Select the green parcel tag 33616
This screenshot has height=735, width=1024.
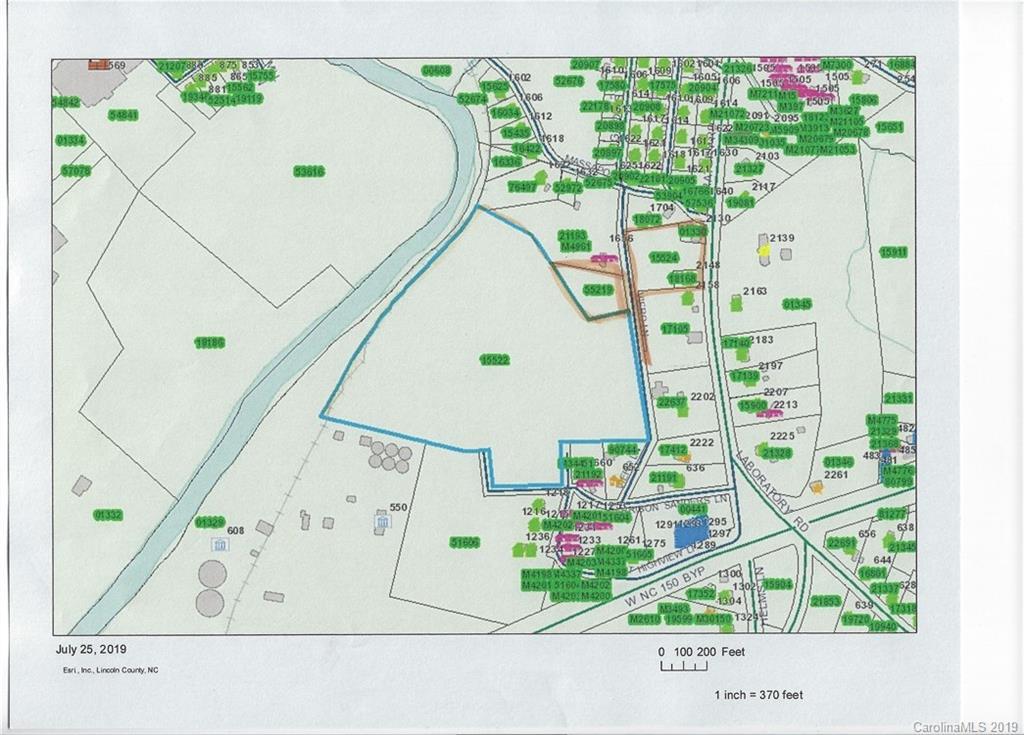[x=309, y=171]
